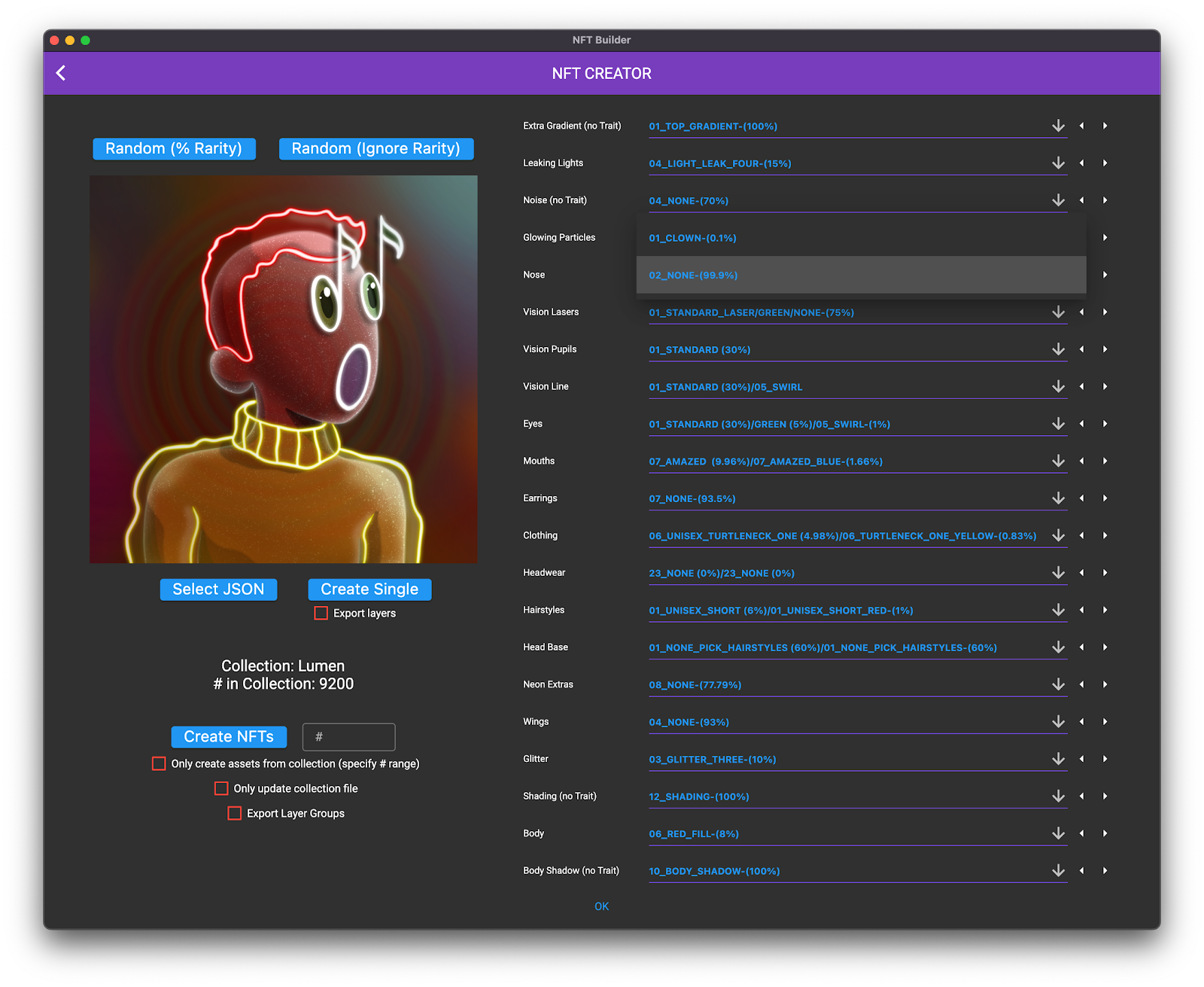The height and width of the screenshot is (987, 1204).
Task: Click '# in Collection: 9200' text
Action: pyautogui.click(x=283, y=684)
